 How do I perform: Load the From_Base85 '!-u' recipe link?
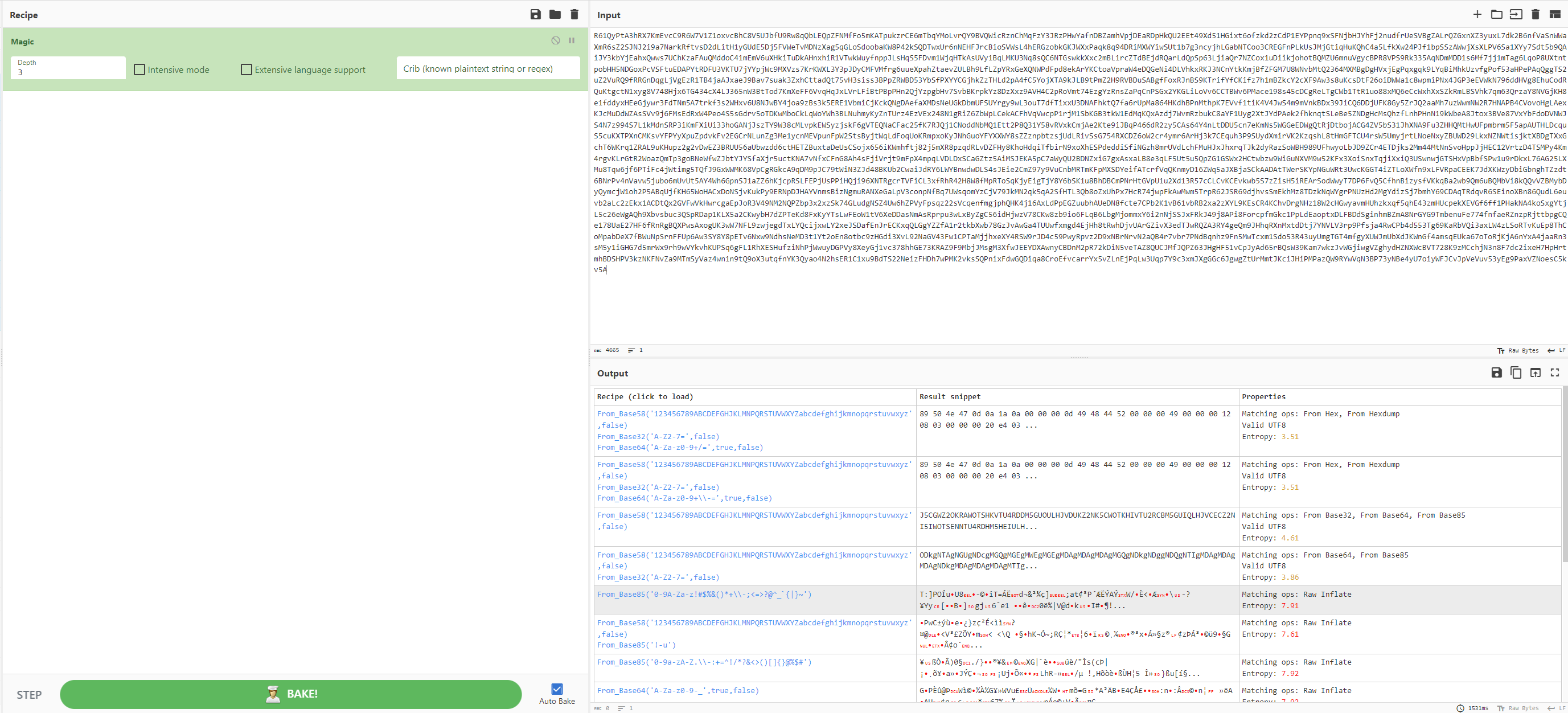pos(636,645)
